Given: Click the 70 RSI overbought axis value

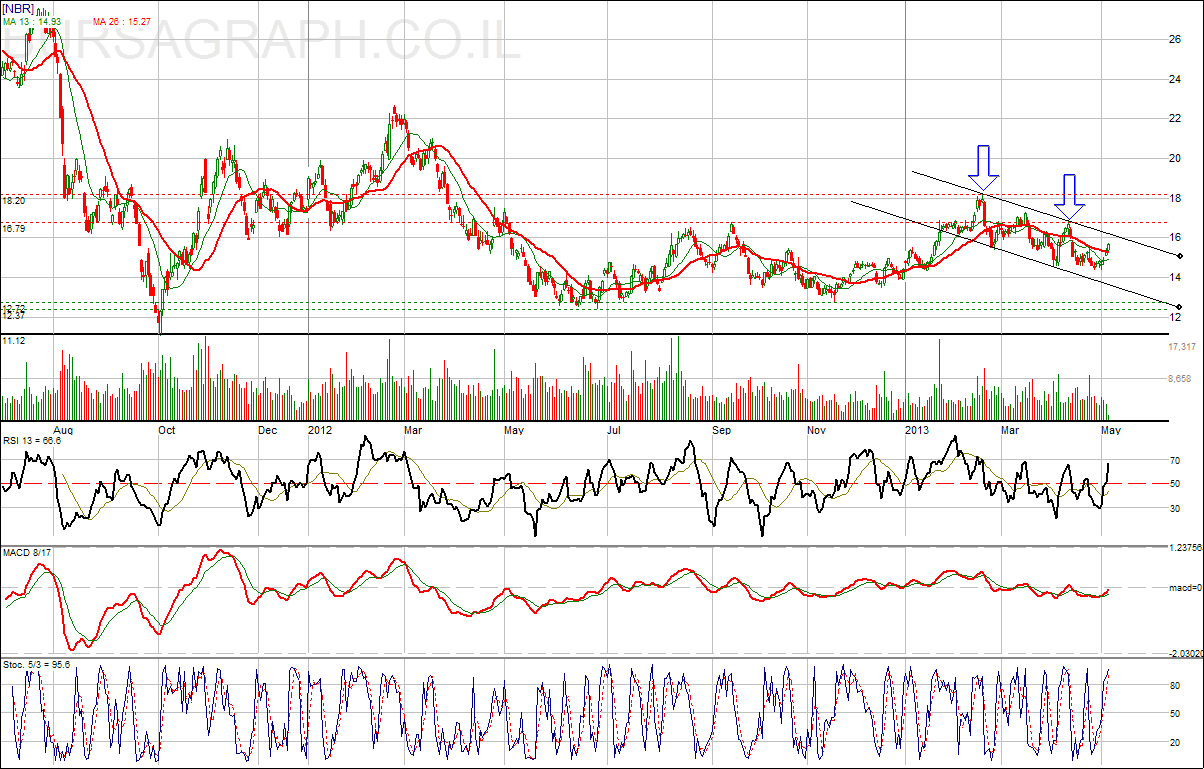Looking at the screenshot, I should coord(1174,461).
